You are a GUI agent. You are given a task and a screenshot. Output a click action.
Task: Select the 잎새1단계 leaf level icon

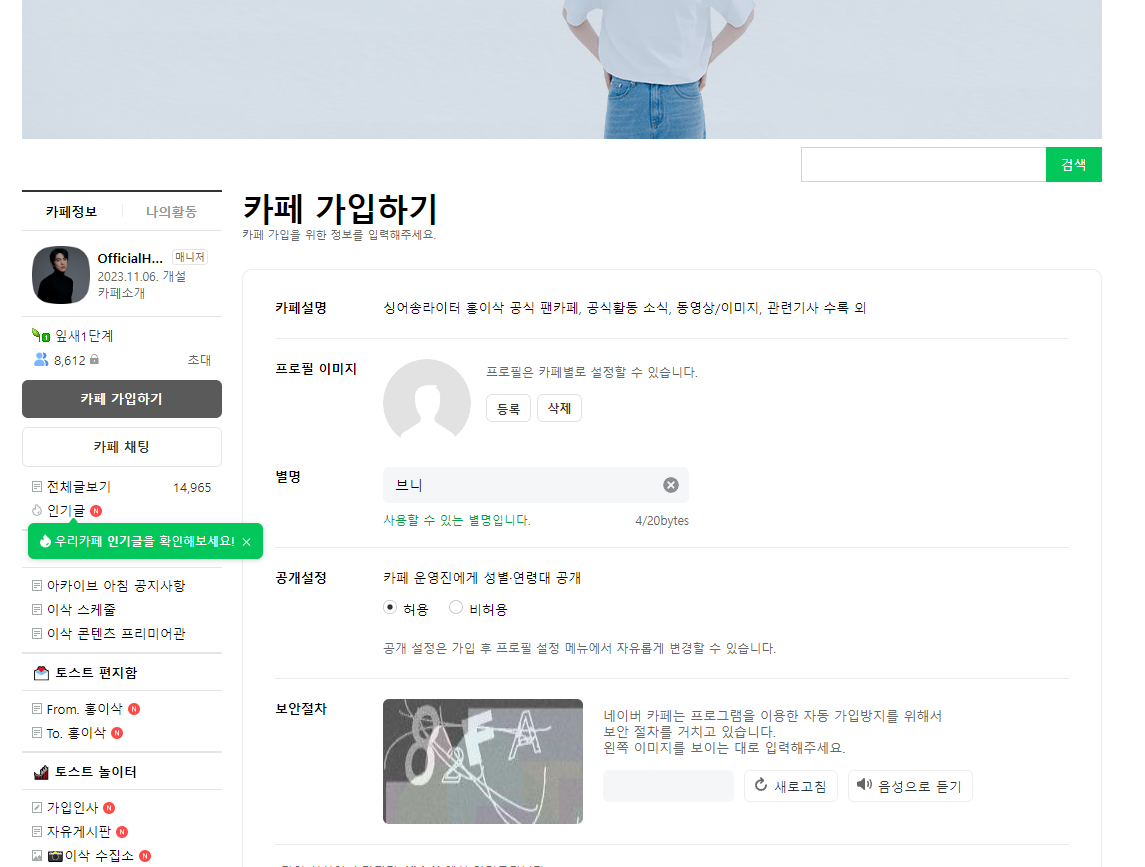[x=40, y=336]
